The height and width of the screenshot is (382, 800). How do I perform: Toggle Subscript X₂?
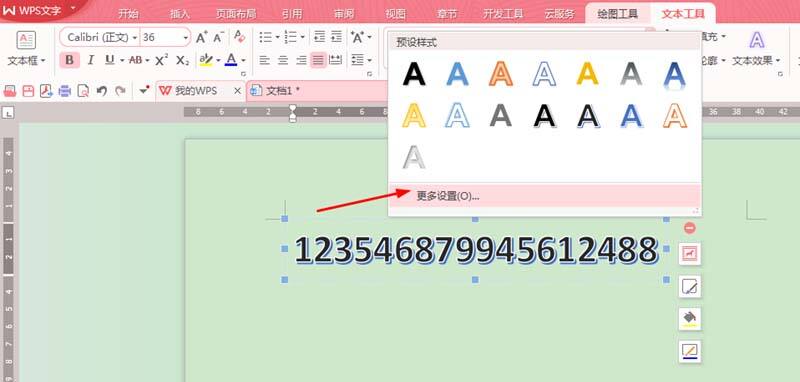click(182, 60)
